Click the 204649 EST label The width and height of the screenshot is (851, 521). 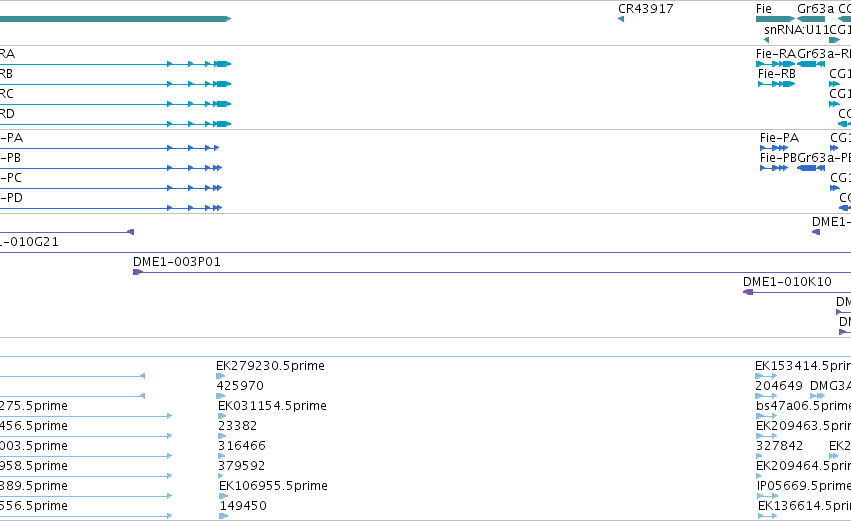point(778,386)
